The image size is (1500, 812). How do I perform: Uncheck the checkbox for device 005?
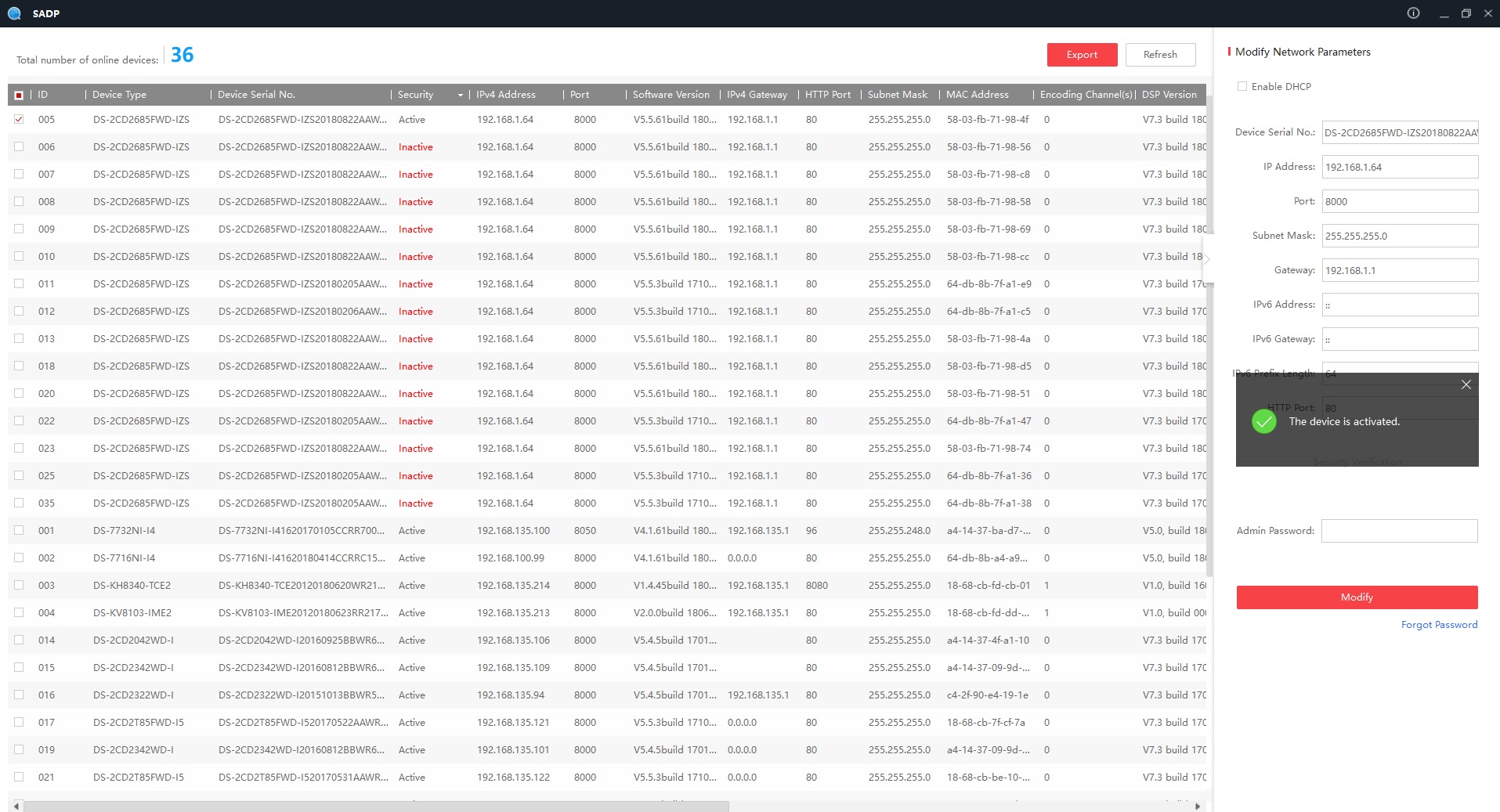[x=19, y=119]
